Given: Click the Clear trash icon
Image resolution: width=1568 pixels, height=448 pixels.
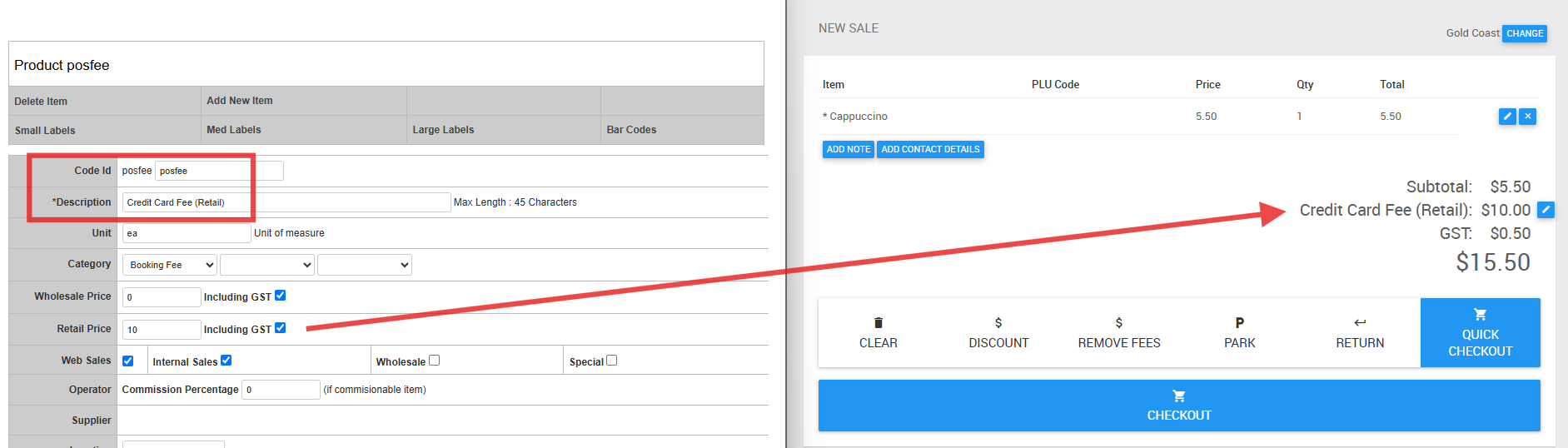Looking at the screenshot, I should (878, 323).
